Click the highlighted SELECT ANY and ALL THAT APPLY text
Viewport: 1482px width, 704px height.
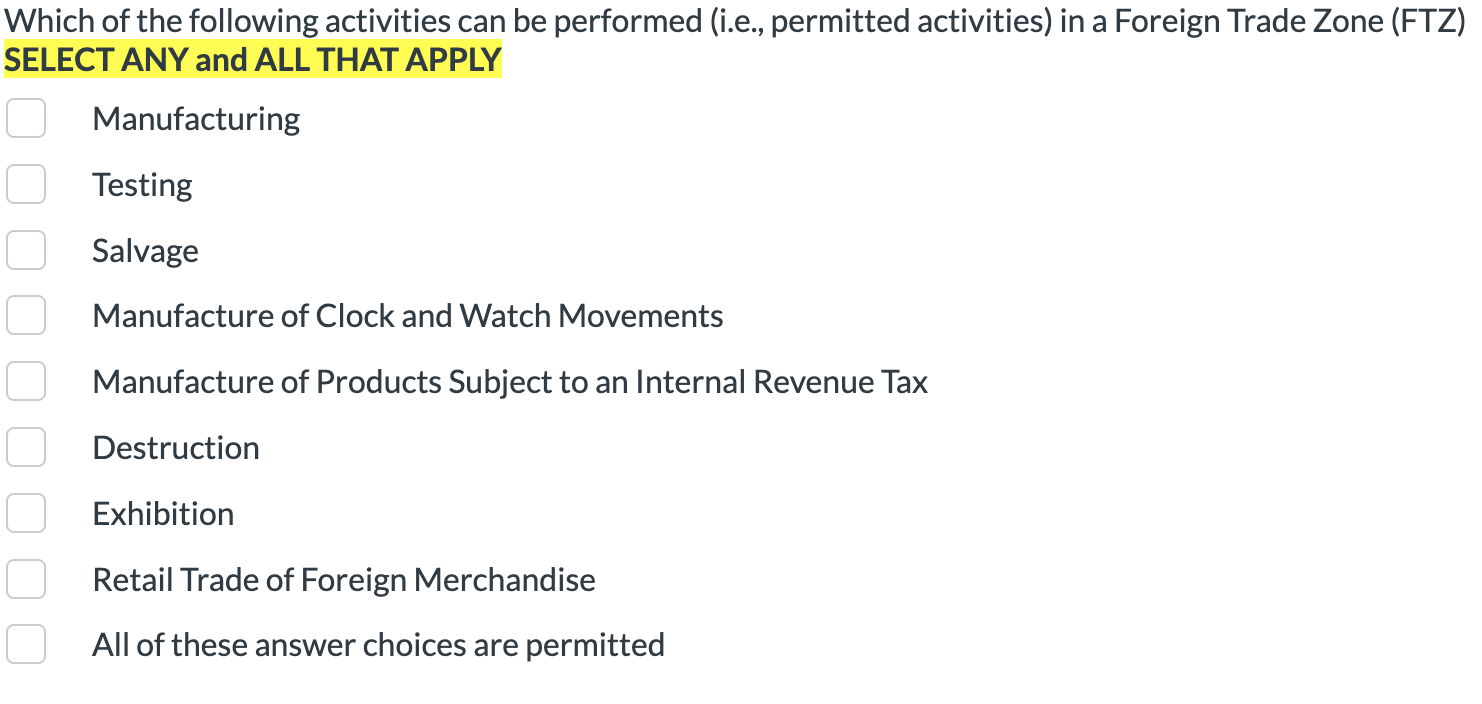tap(252, 59)
